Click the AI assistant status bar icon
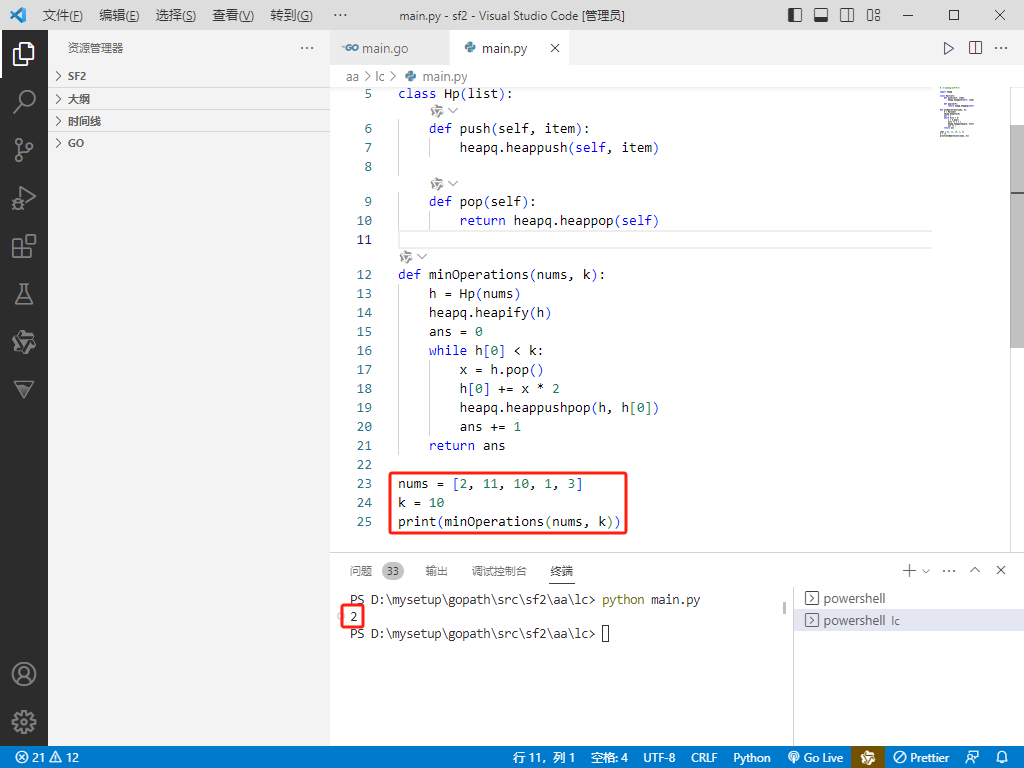The image size is (1024, 768). pyautogui.click(x=868, y=758)
